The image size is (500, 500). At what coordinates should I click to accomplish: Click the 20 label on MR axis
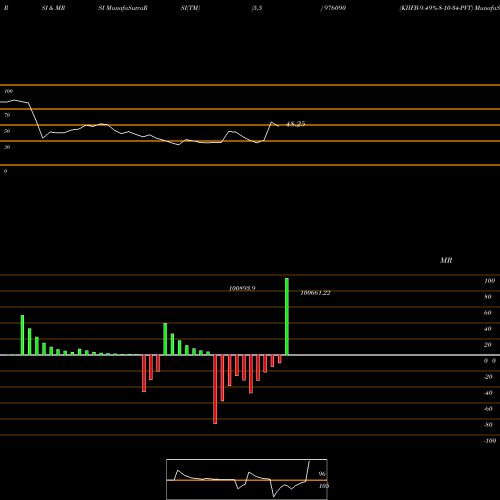[487, 345]
